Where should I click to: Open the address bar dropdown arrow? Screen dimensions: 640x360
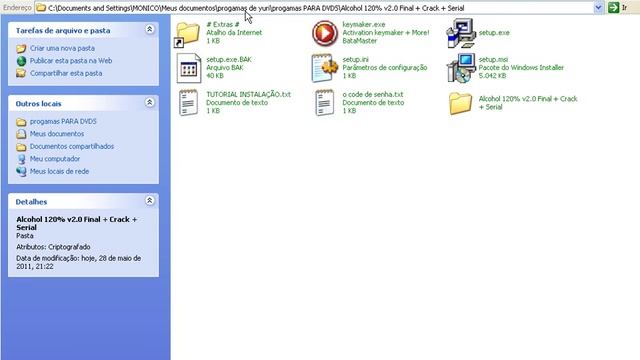(598, 7)
